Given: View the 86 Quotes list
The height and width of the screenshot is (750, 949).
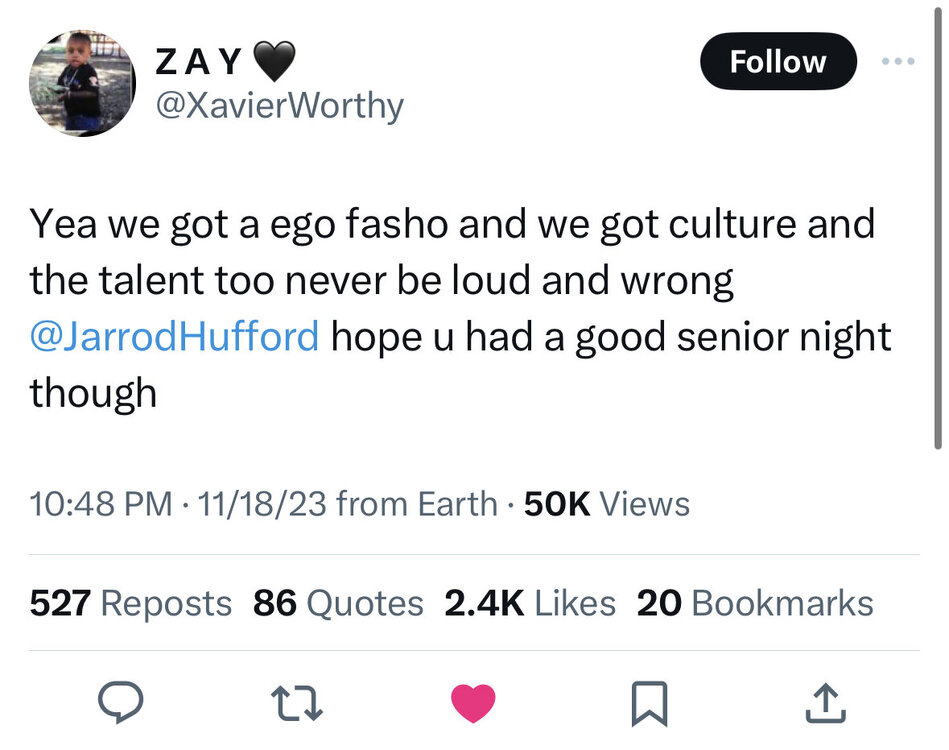Looking at the screenshot, I should (338, 603).
